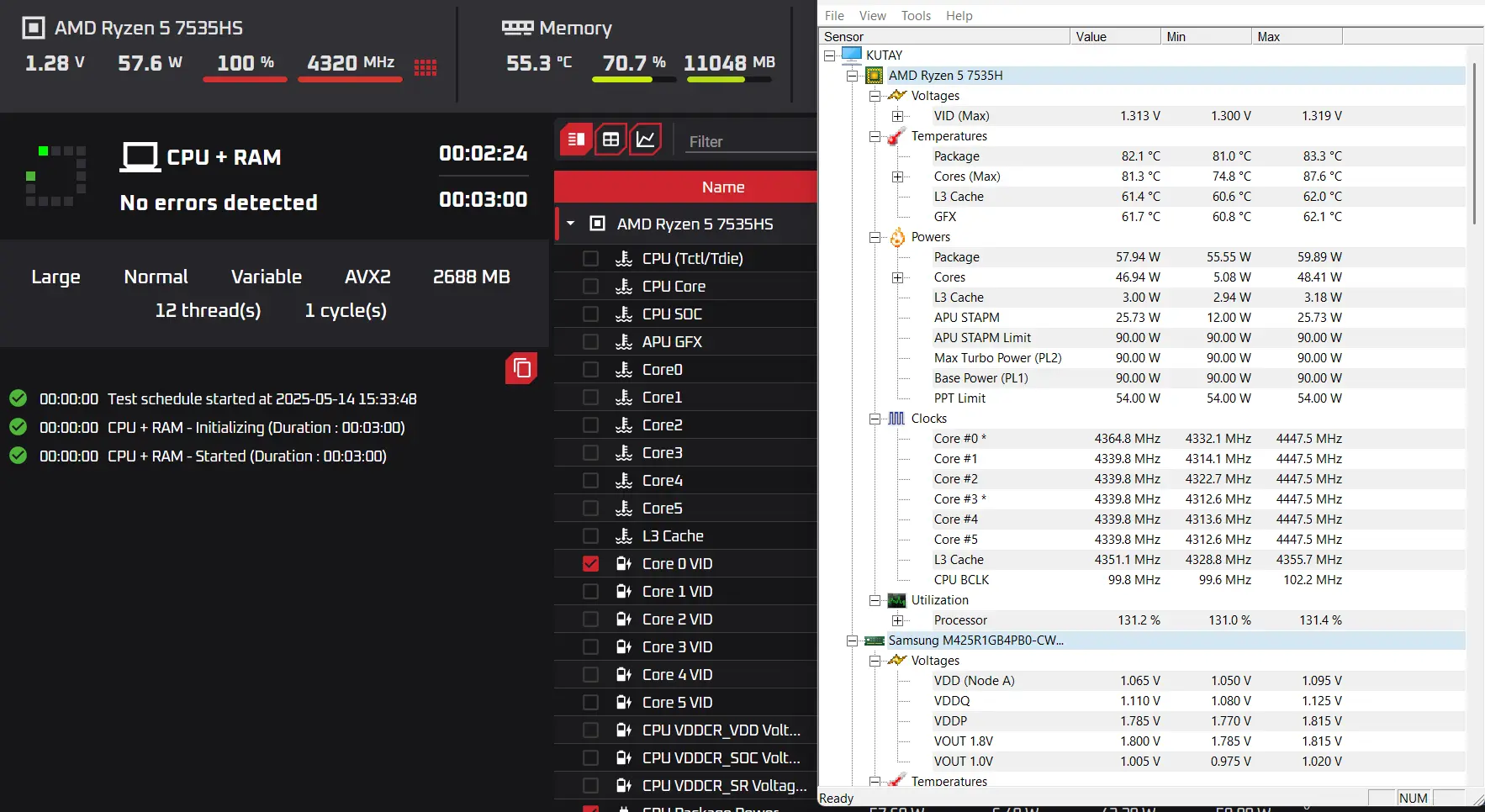Click the list view icon in OCCT toolbar

click(576, 140)
